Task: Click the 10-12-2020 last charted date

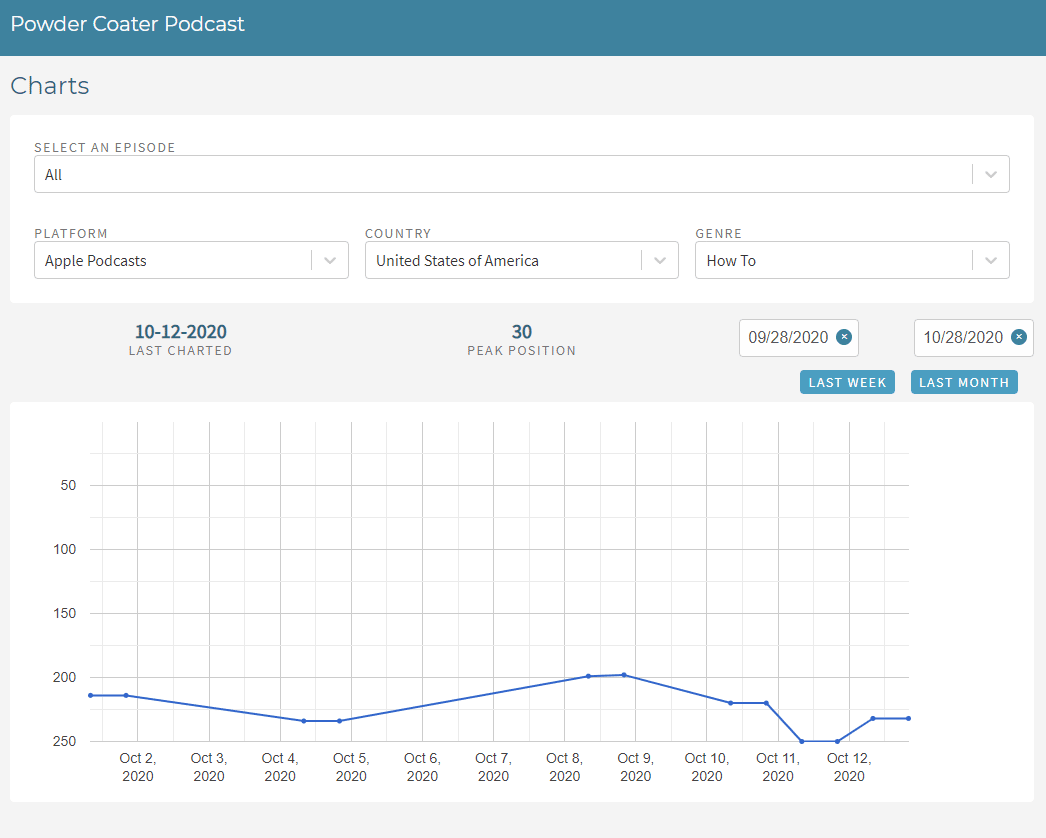Action: [181, 332]
